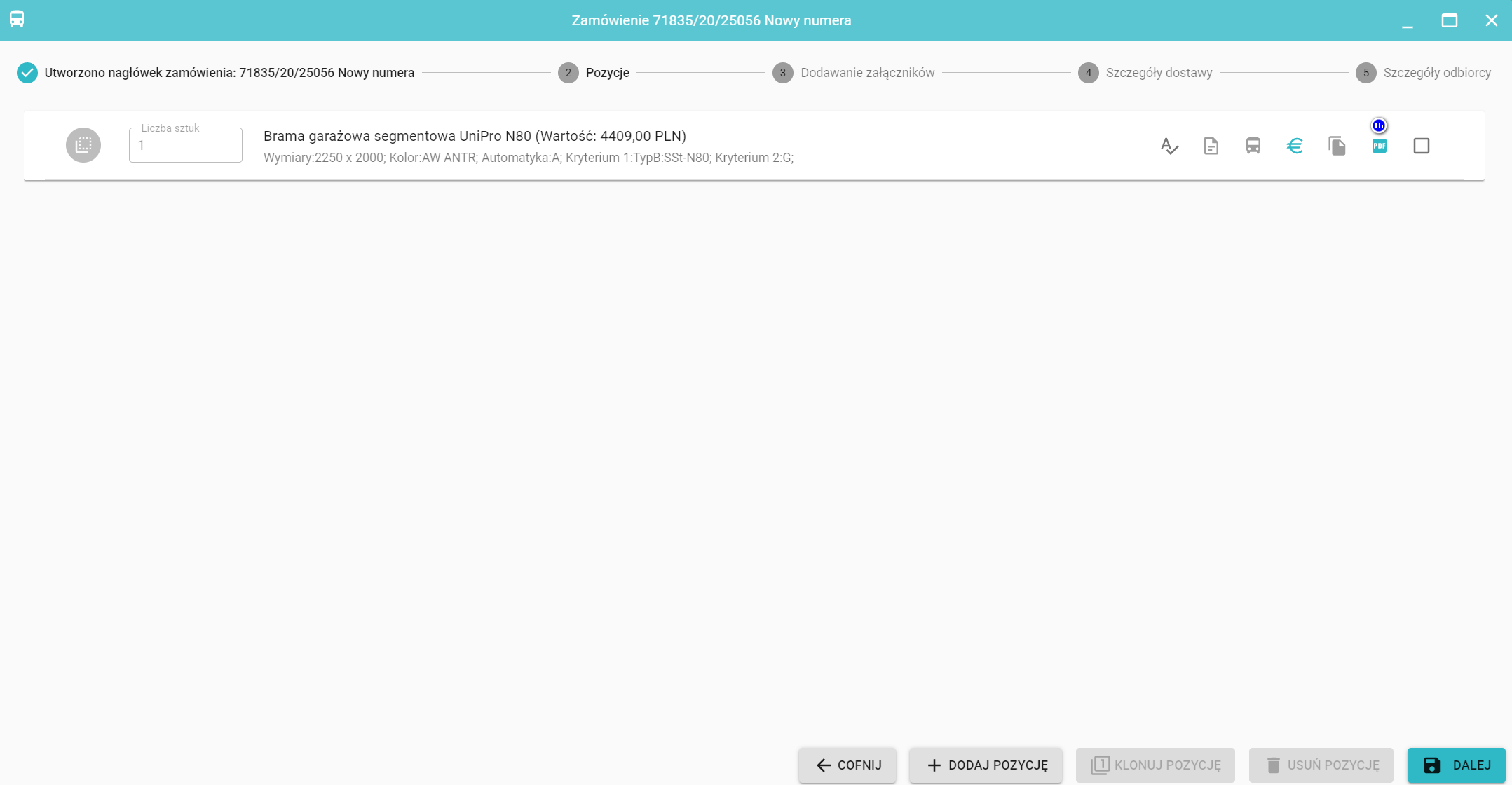This screenshot has height=785, width=1512.
Task: Click the round position thumbnail icon
Action: (x=83, y=145)
